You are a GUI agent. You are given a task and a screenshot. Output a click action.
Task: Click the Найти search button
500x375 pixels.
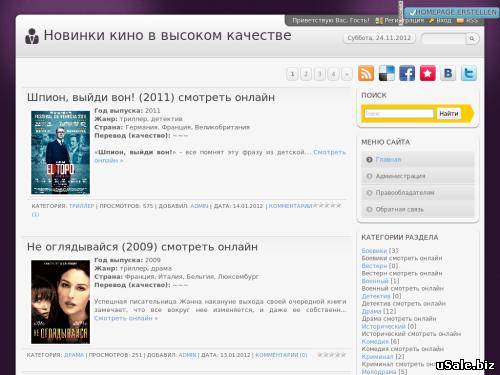coord(449,114)
